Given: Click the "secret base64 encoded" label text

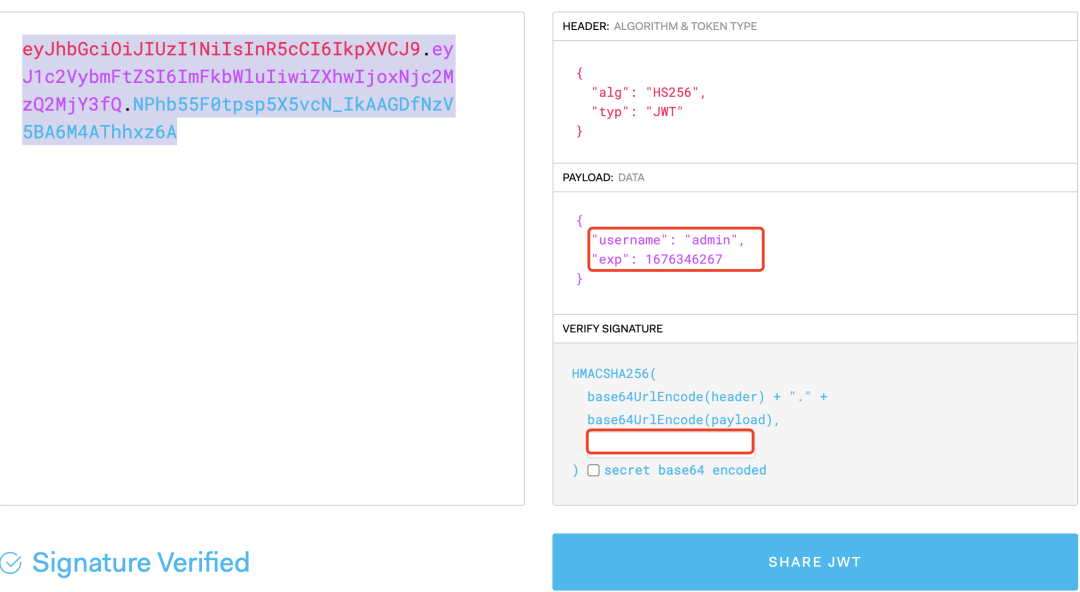Looking at the screenshot, I should (x=684, y=470).
